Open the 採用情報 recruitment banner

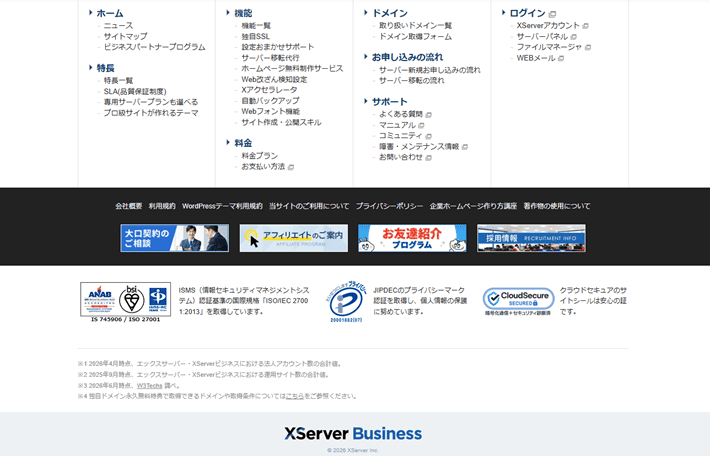tap(531, 238)
